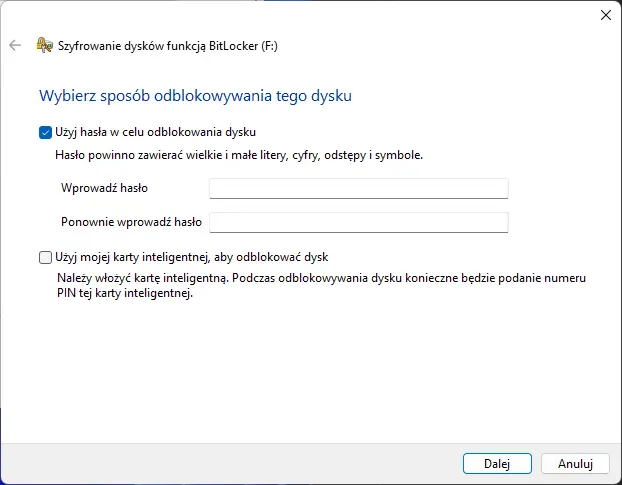The height and width of the screenshot is (485, 622).
Task: Click the label 'Ponownie wprowadź hasło'
Action: [131, 222]
